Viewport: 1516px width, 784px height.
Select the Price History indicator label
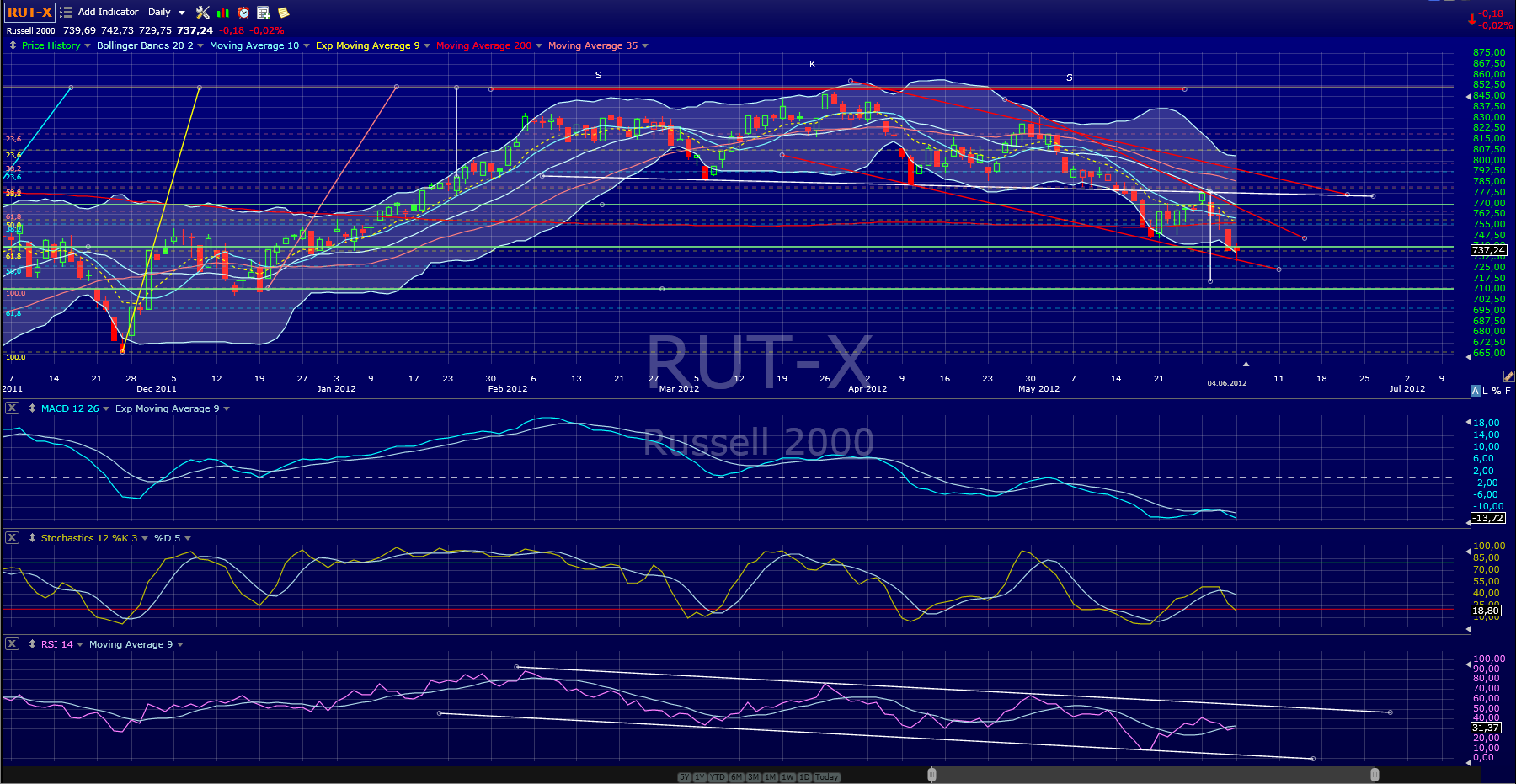[51, 45]
